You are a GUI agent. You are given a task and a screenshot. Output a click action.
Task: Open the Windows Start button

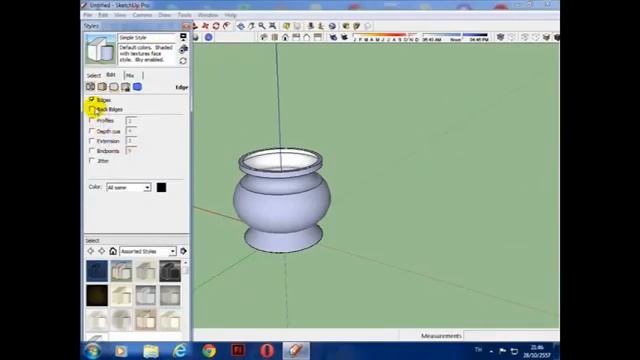pyautogui.click(x=92, y=351)
